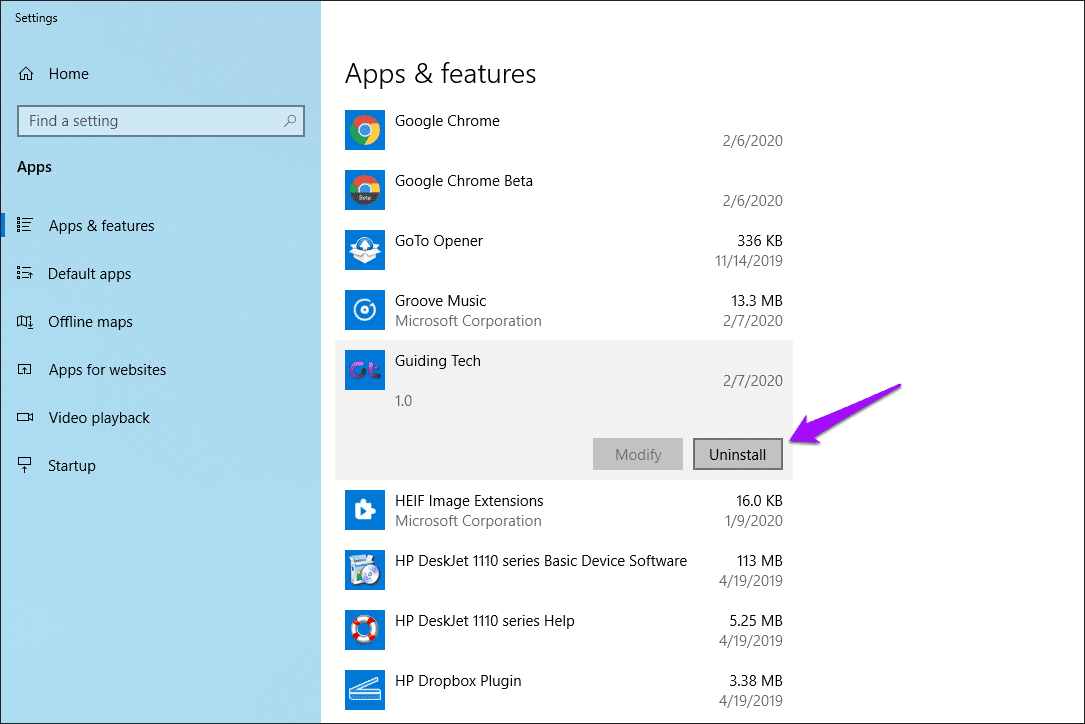Image resolution: width=1085 pixels, height=724 pixels.
Task: Click the Guiding Tech version 1.0 text
Action: (x=403, y=401)
